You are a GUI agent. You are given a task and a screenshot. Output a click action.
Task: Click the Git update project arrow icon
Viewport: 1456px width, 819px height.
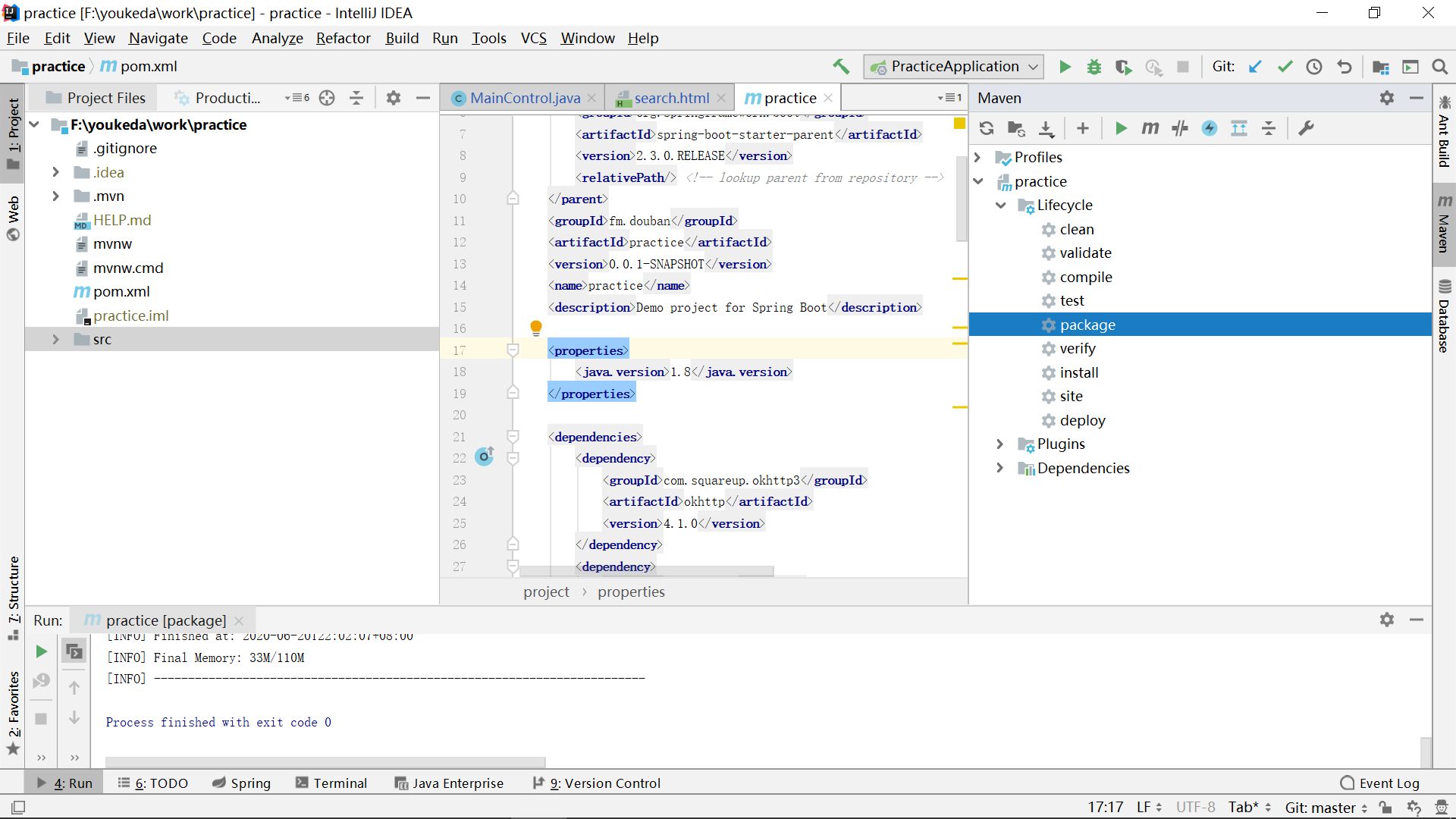(1255, 67)
